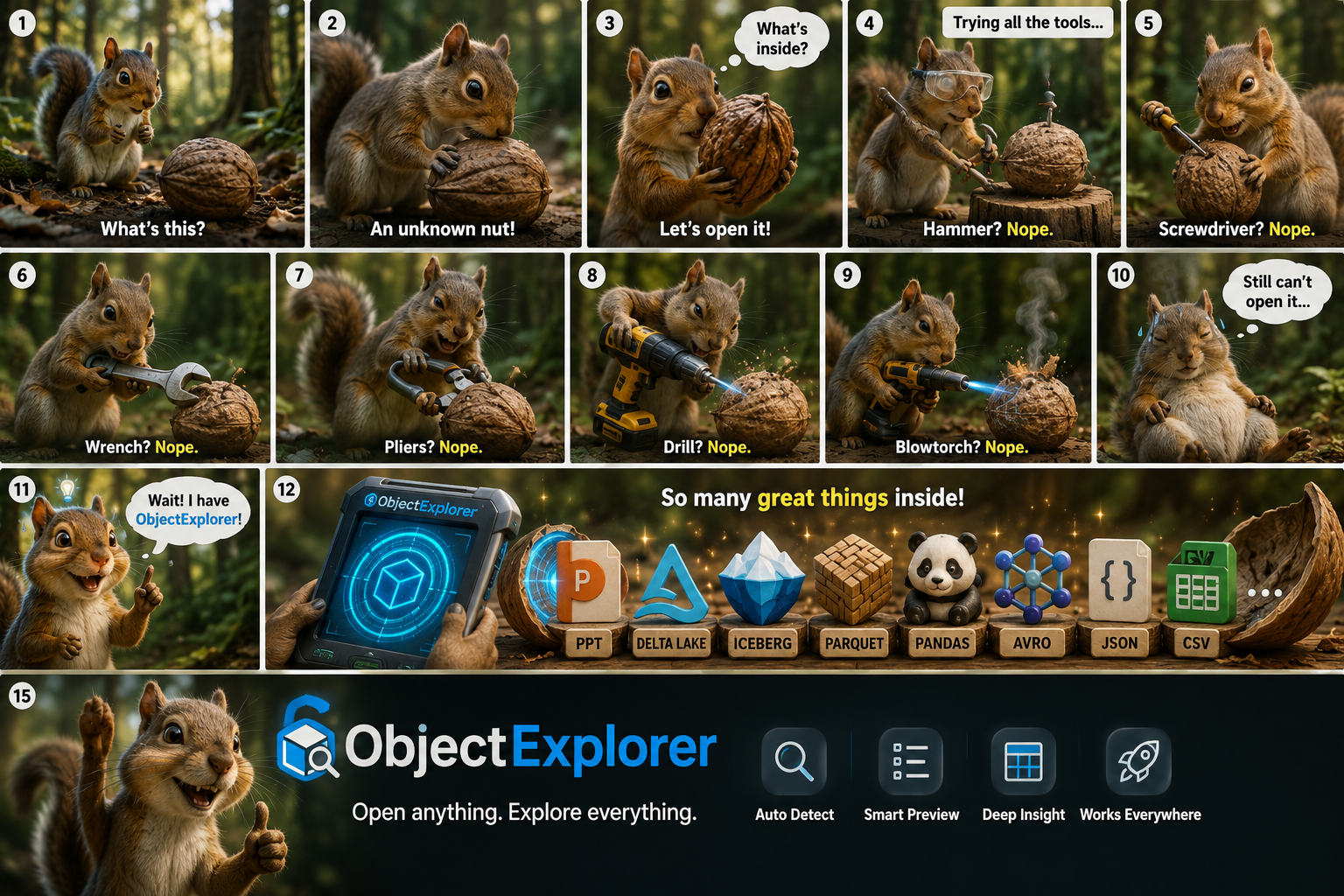Select the Parquet wooden block icon
The height and width of the screenshot is (896, 1344).
point(853,579)
